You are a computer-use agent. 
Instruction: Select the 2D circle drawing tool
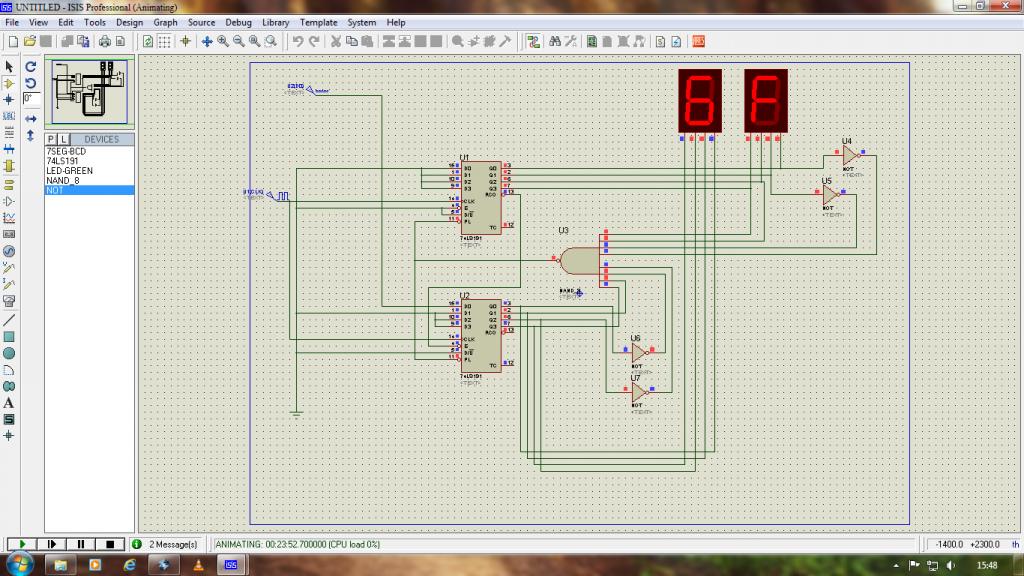point(9,353)
